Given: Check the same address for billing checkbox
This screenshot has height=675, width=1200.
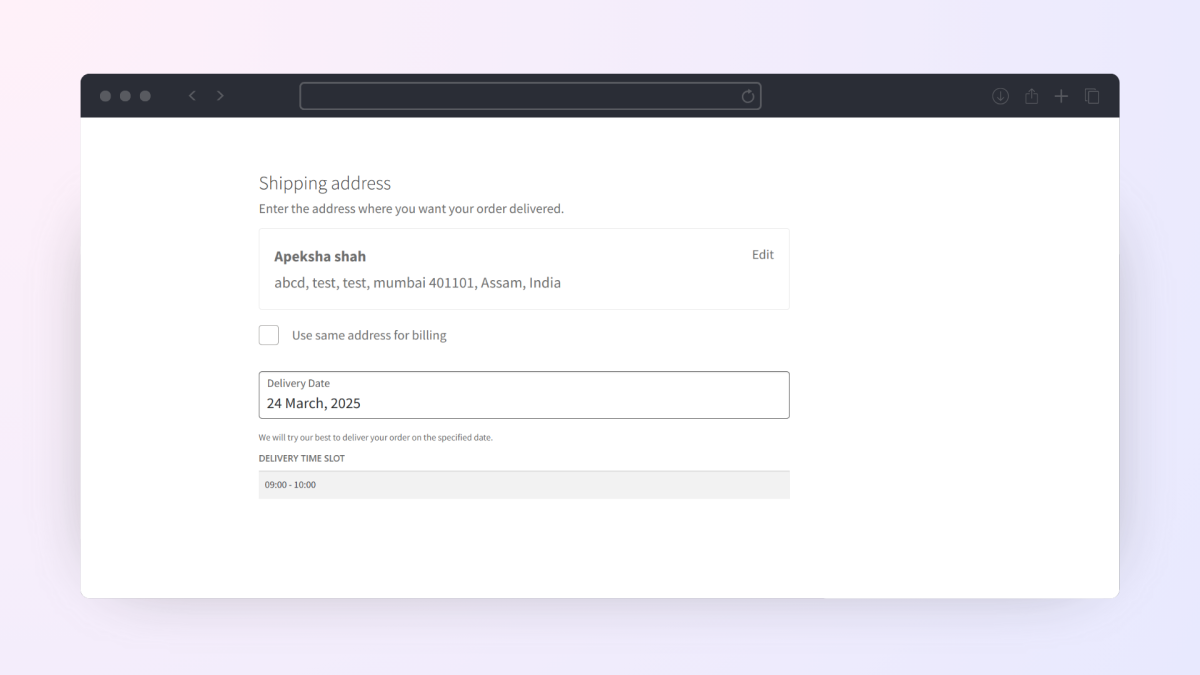Looking at the screenshot, I should (x=269, y=335).
